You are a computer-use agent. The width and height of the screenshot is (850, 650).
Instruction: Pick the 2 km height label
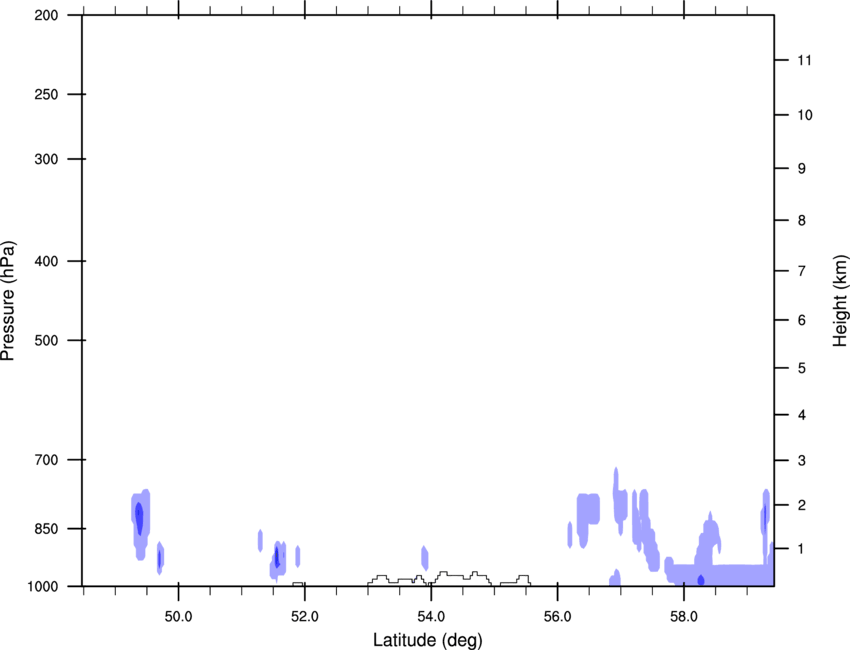pyautogui.click(x=802, y=505)
